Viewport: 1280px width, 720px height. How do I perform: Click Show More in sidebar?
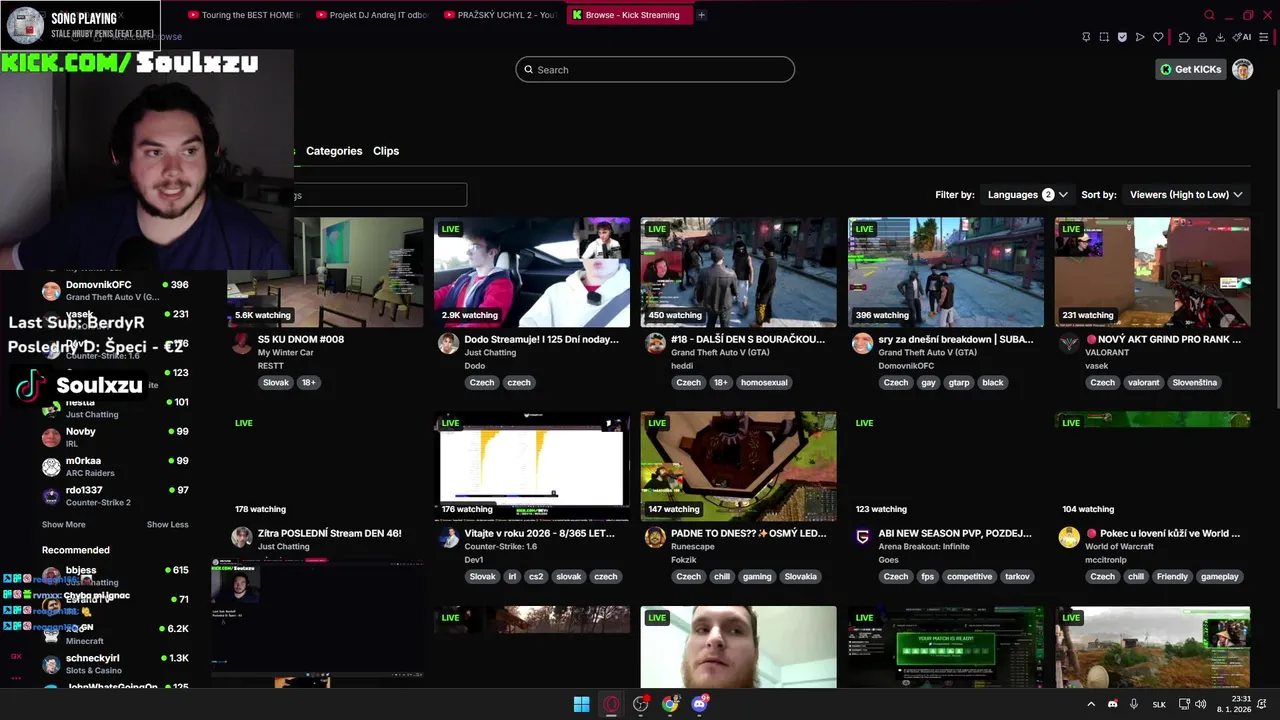(x=64, y=524)
